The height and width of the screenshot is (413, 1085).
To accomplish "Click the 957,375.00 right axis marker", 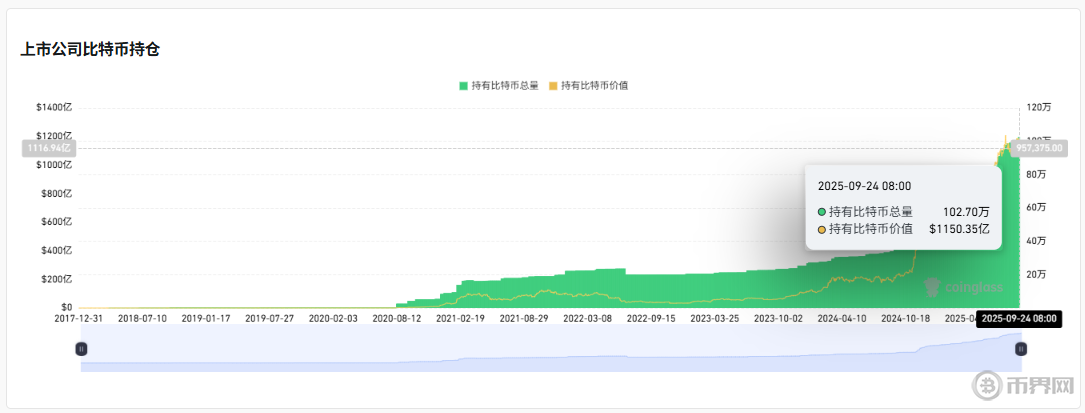I will pyautogui.click(x=1039, y=148).
